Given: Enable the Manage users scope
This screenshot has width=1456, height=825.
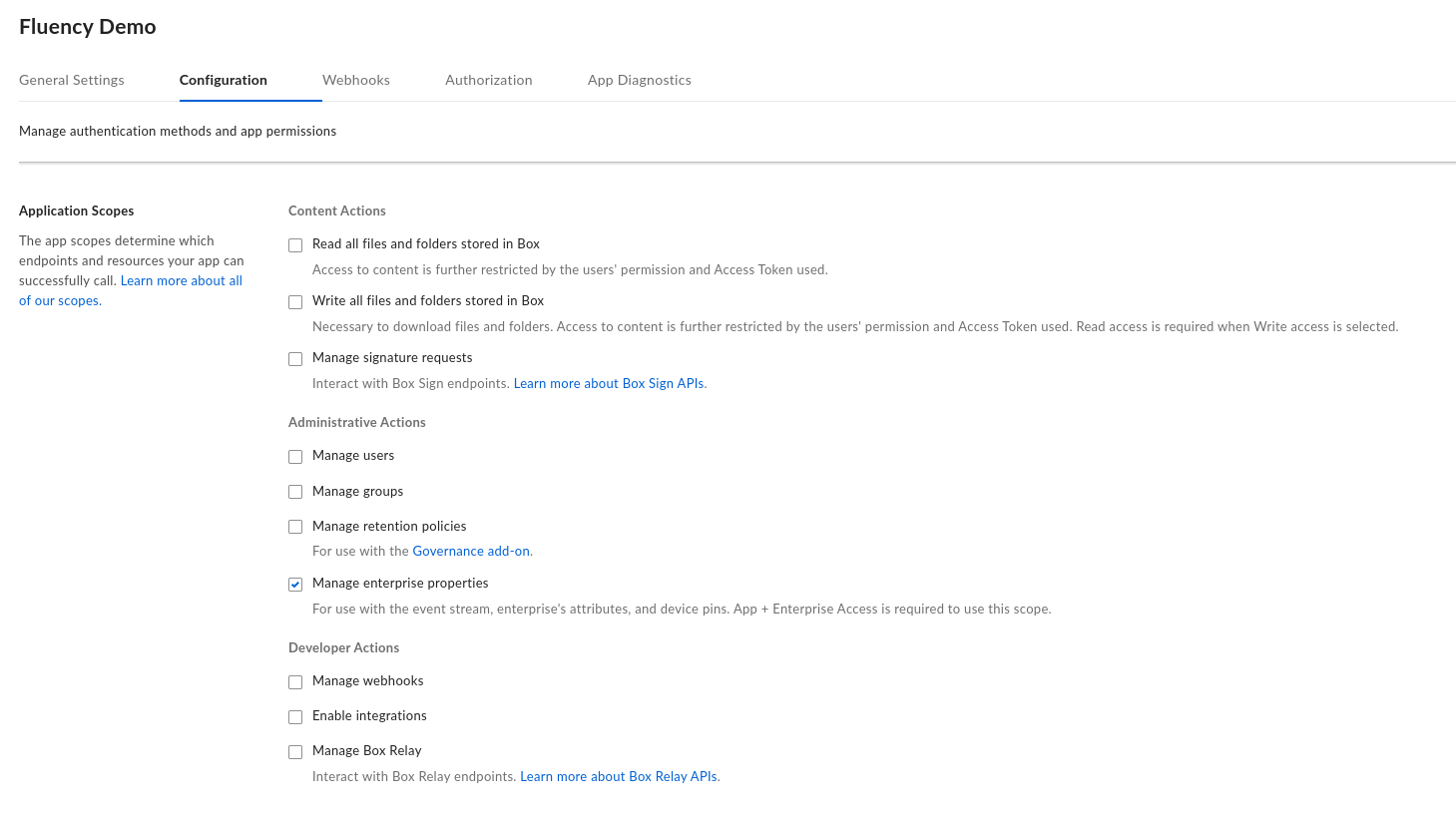Looking at the screenshot, I should (295, 457).
